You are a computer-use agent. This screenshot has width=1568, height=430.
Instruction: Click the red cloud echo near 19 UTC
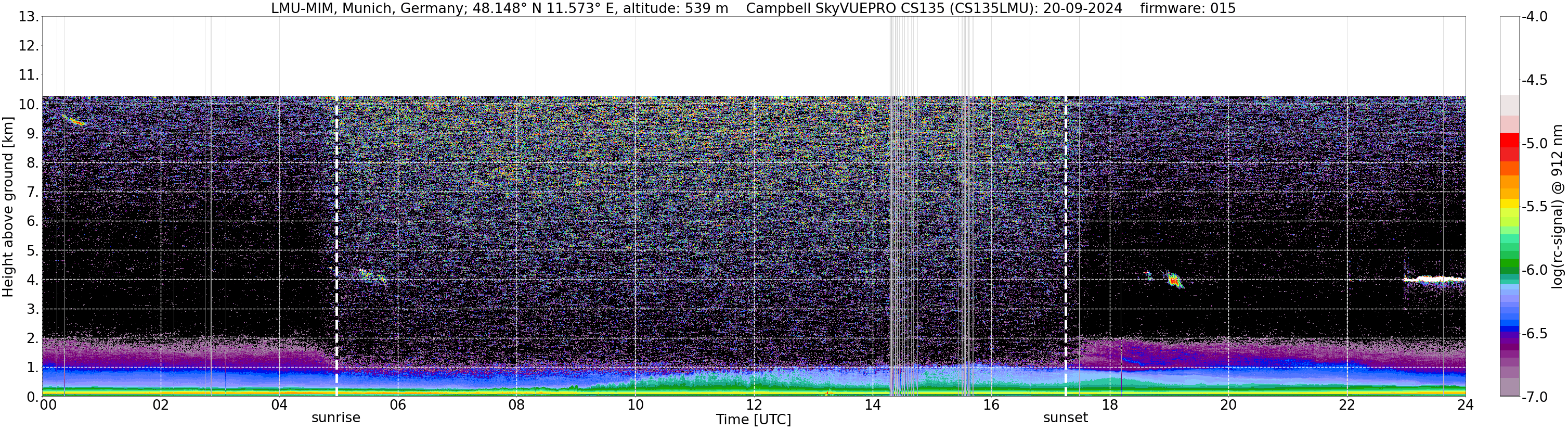pyautogui.click(x=1174, y=280)
